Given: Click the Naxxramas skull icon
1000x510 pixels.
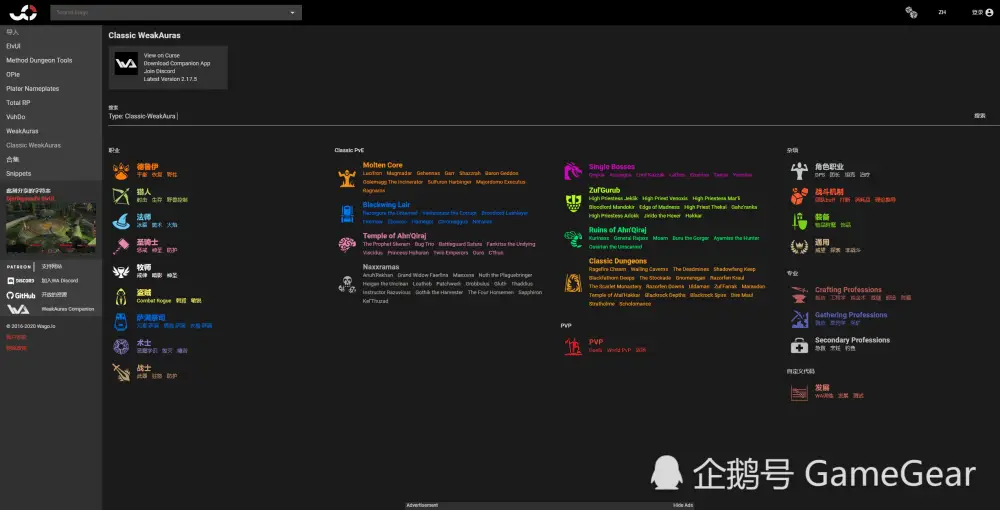Looking at the screenshot, I should (347, 284).
